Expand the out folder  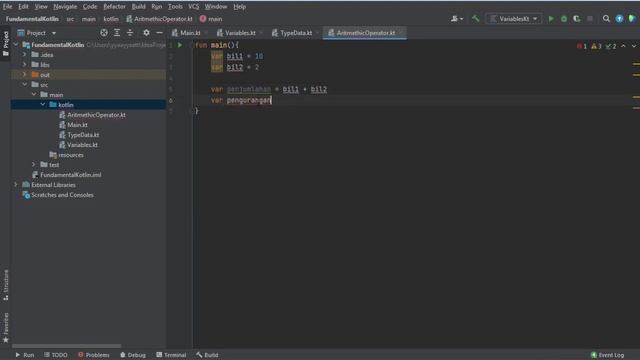pyautogui.click(x=24, y=75)
